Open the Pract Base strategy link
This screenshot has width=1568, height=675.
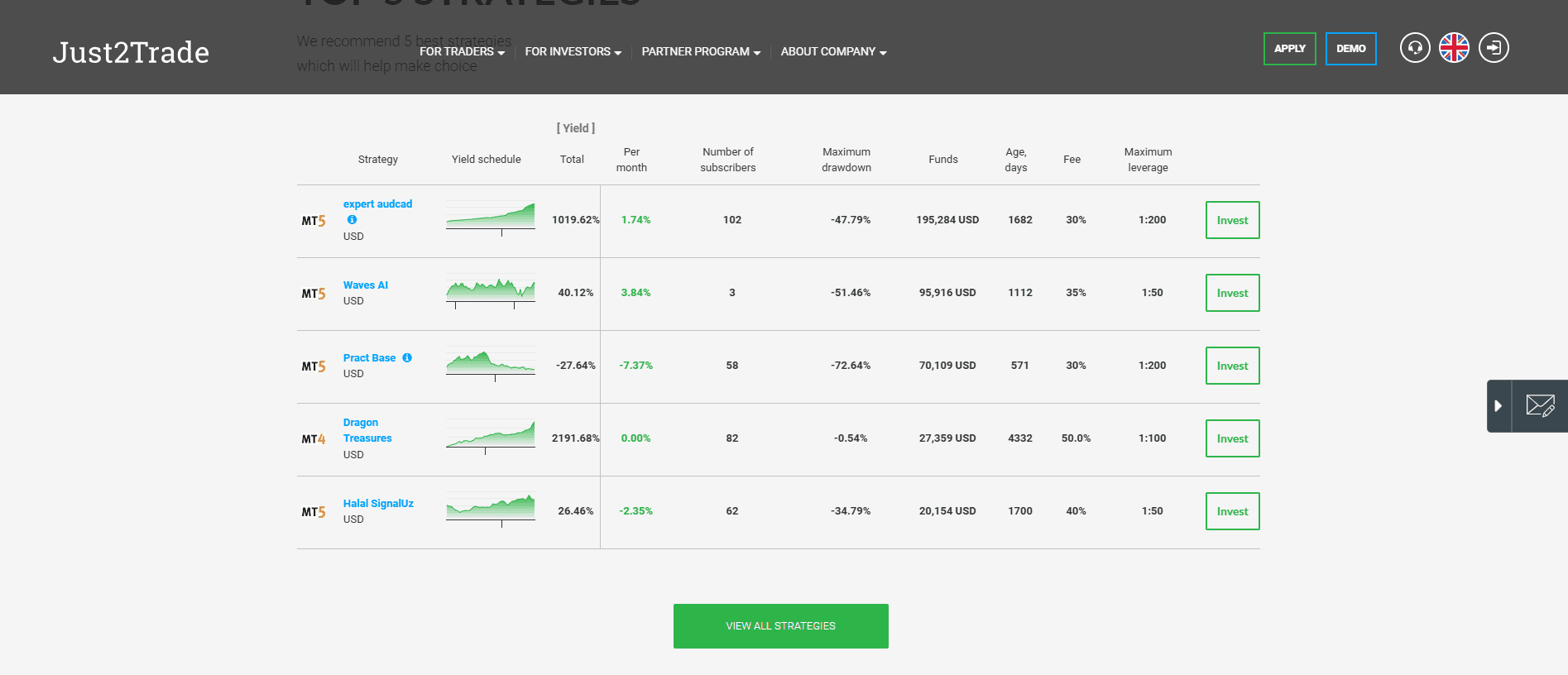370,358
